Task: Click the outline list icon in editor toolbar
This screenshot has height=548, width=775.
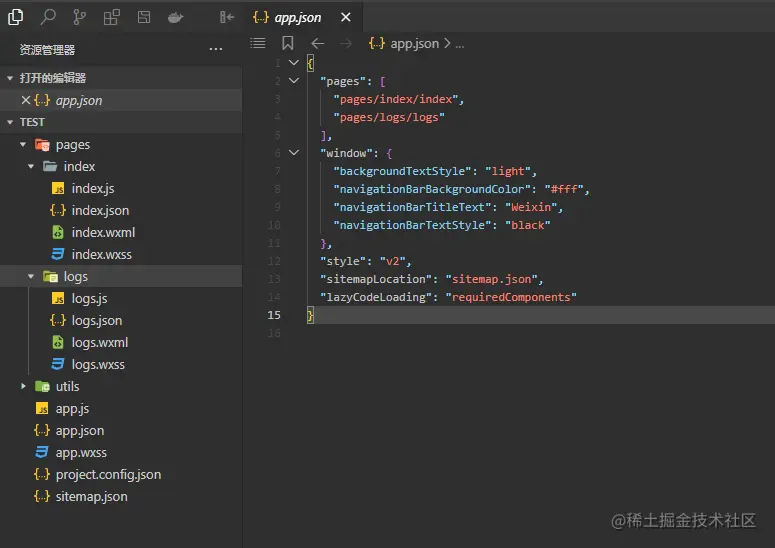Action: 258,43
